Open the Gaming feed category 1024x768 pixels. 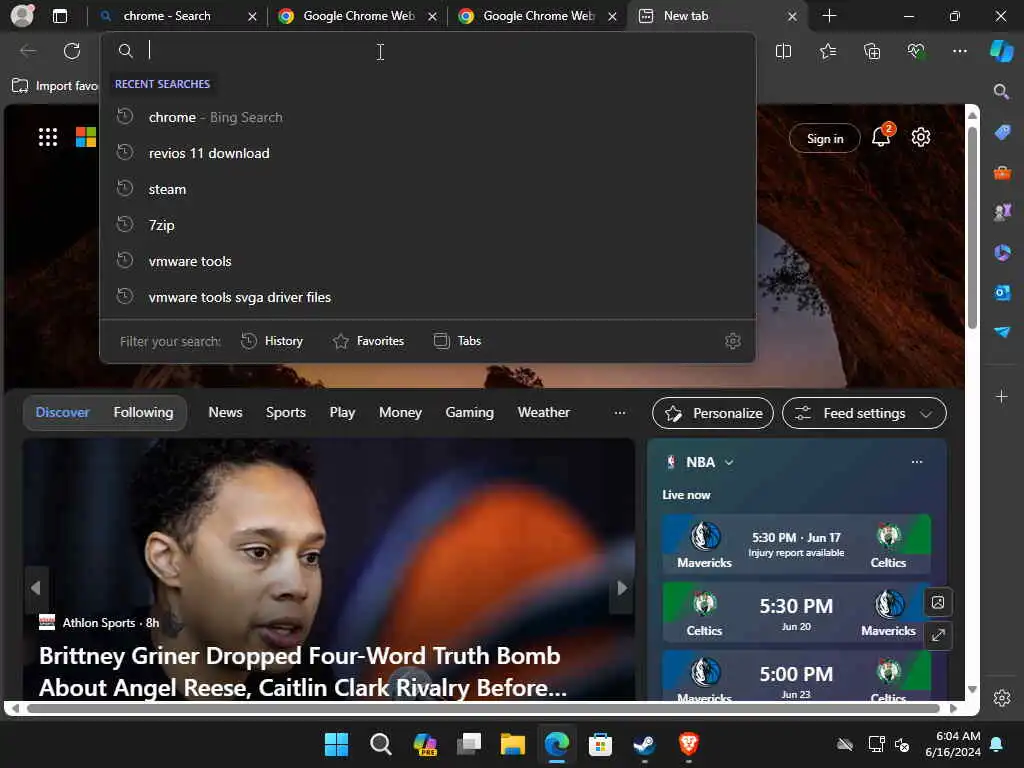470,412
